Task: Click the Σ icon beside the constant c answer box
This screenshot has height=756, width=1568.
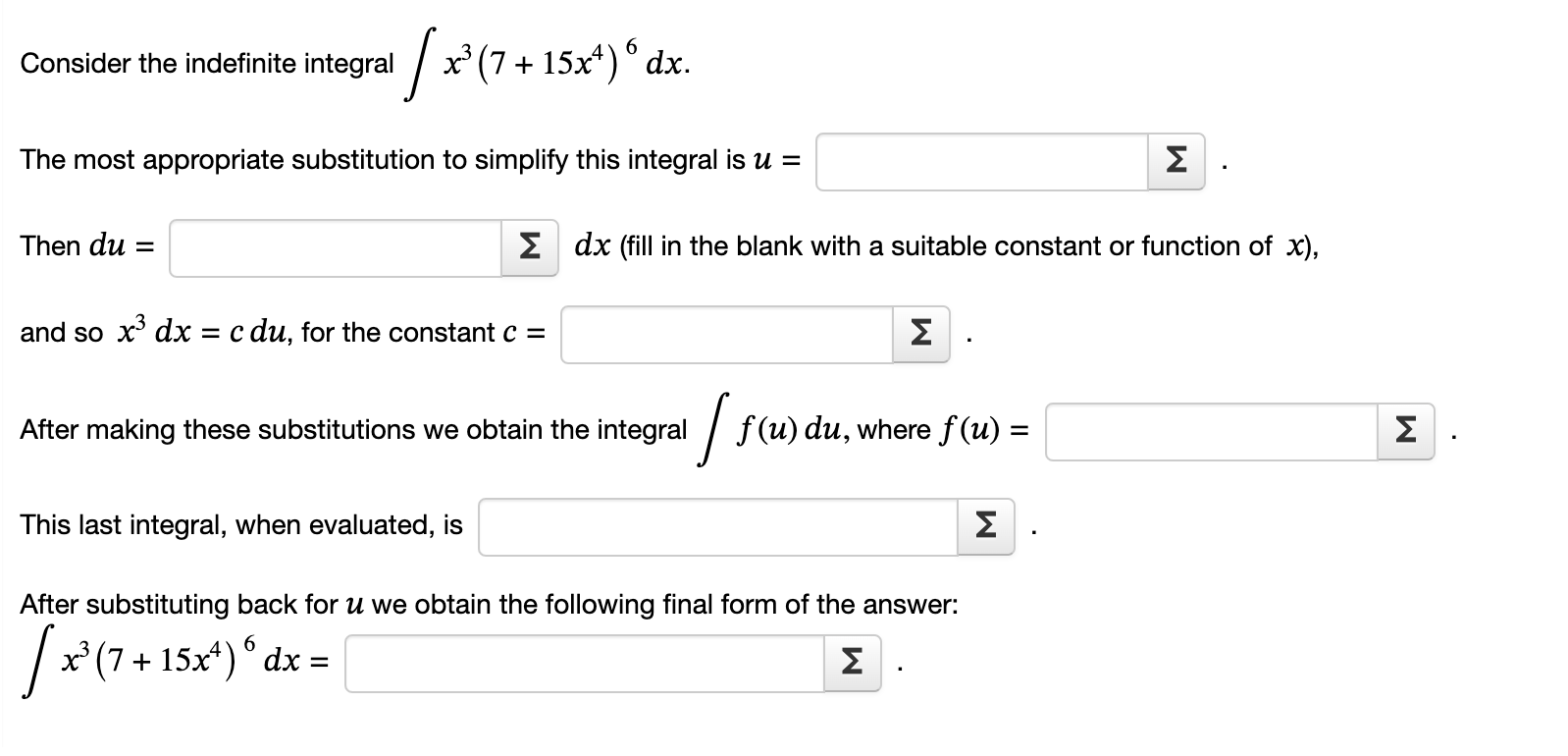Action: (x=919, y=335)
